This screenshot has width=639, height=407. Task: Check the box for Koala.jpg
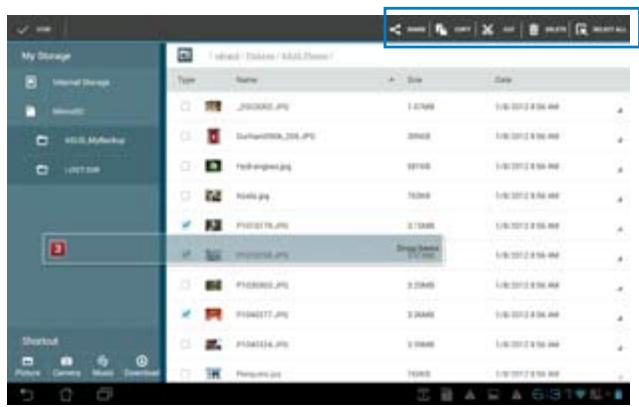[x=185, y=196]
